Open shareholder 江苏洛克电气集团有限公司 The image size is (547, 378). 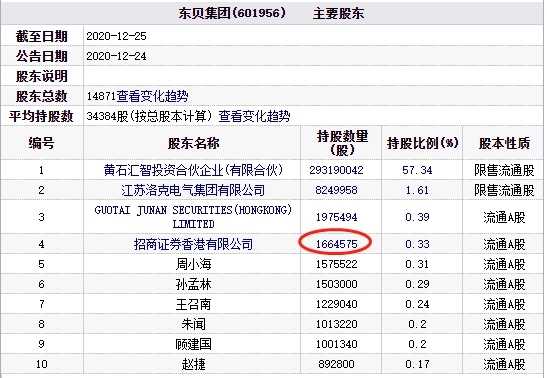click(x=193, y=190)
